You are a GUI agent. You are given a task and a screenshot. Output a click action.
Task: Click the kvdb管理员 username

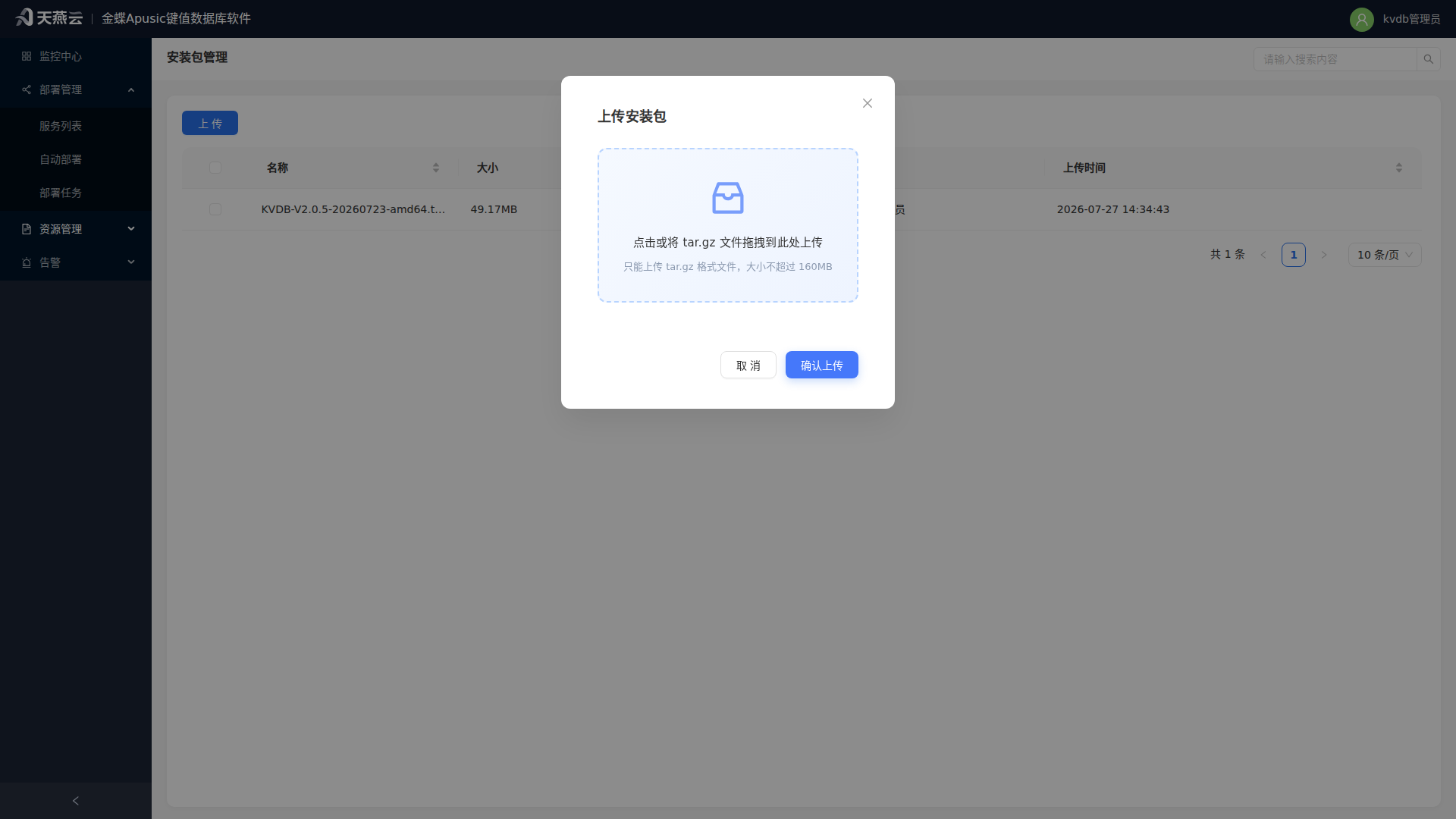click(x=1411, y=19)
